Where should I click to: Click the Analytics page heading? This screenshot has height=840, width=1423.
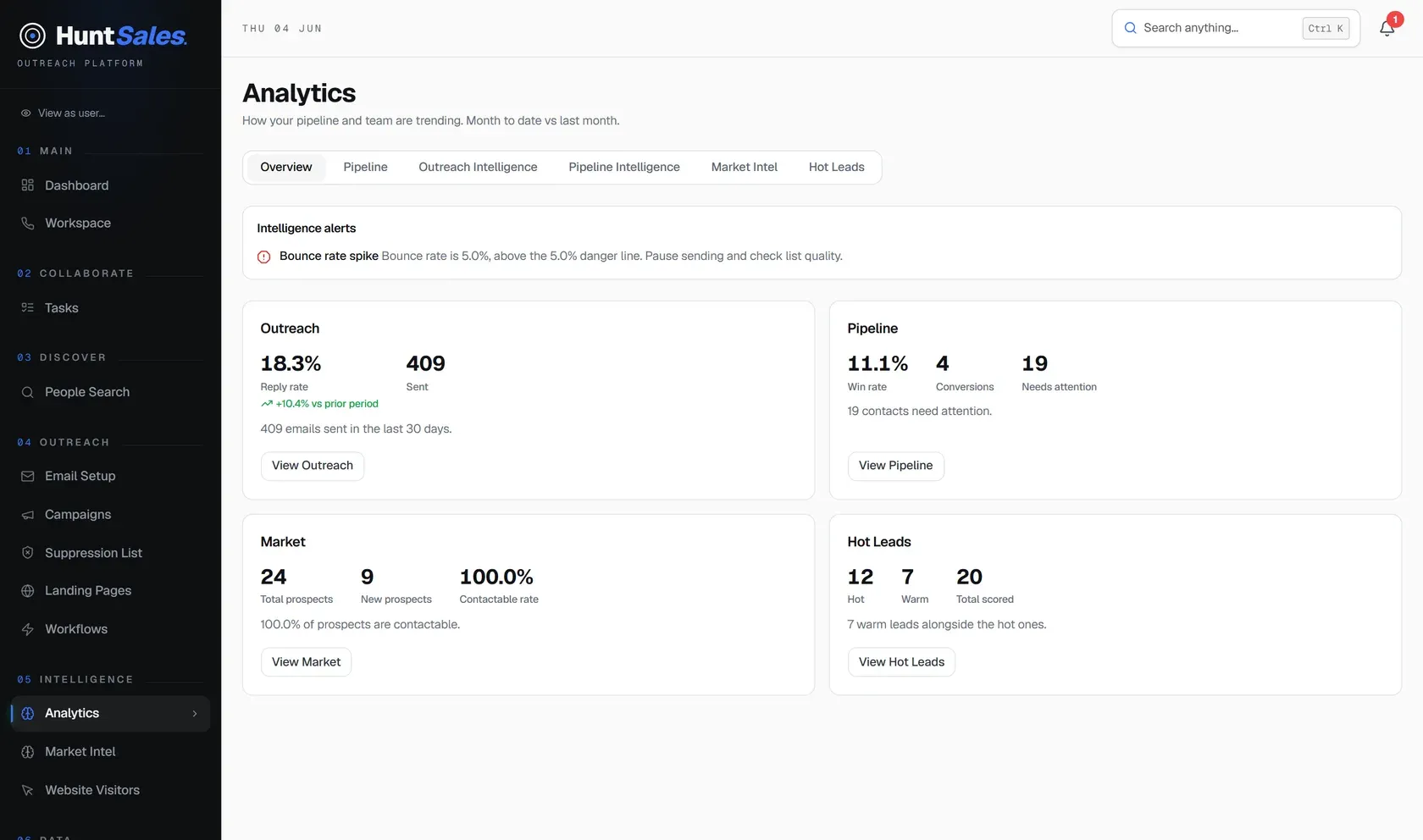[299, 93]
